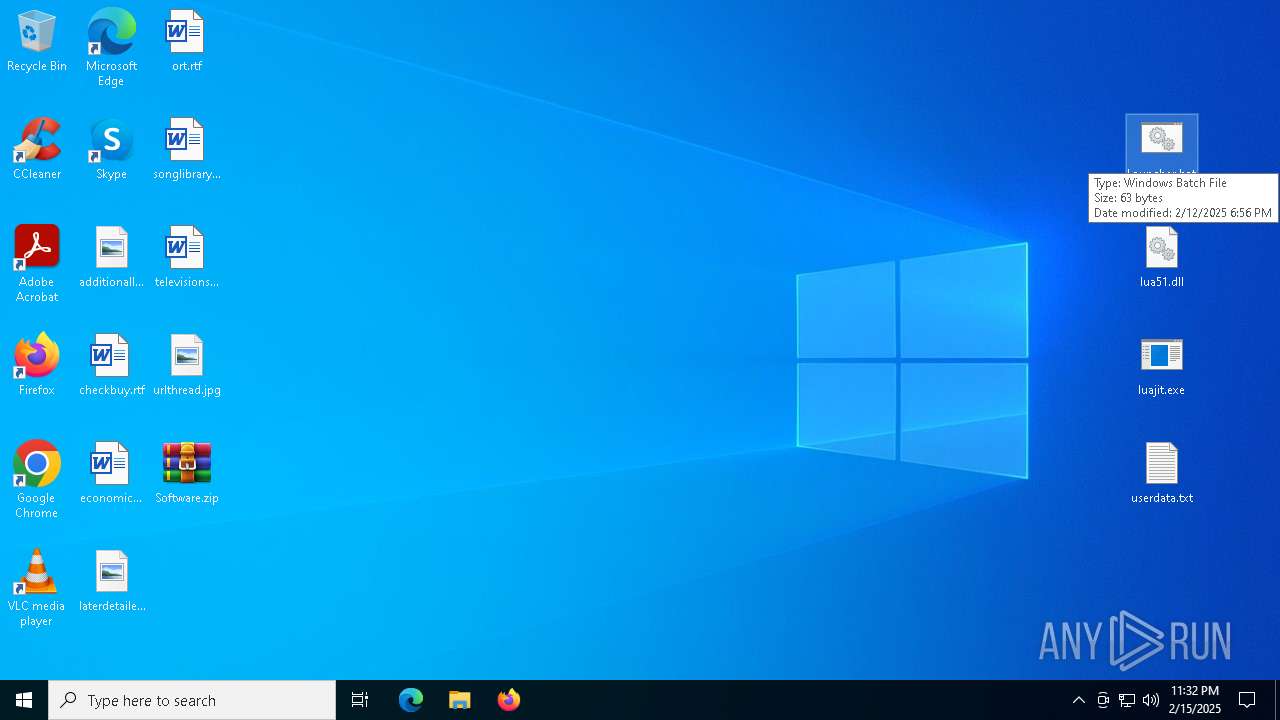1280x720 pixels.
Task: Select the CCleaner desktop shortcut
Action: [x=37, y=149]
